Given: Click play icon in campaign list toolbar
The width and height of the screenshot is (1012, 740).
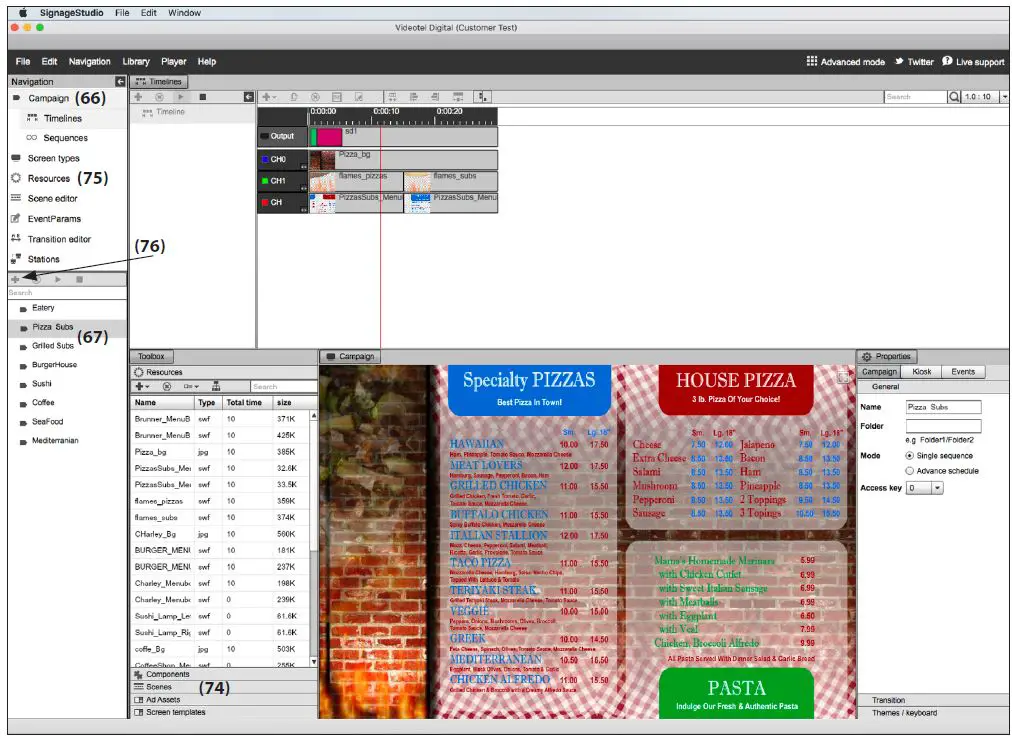Looking at the screenshot, I should [58, 280].
